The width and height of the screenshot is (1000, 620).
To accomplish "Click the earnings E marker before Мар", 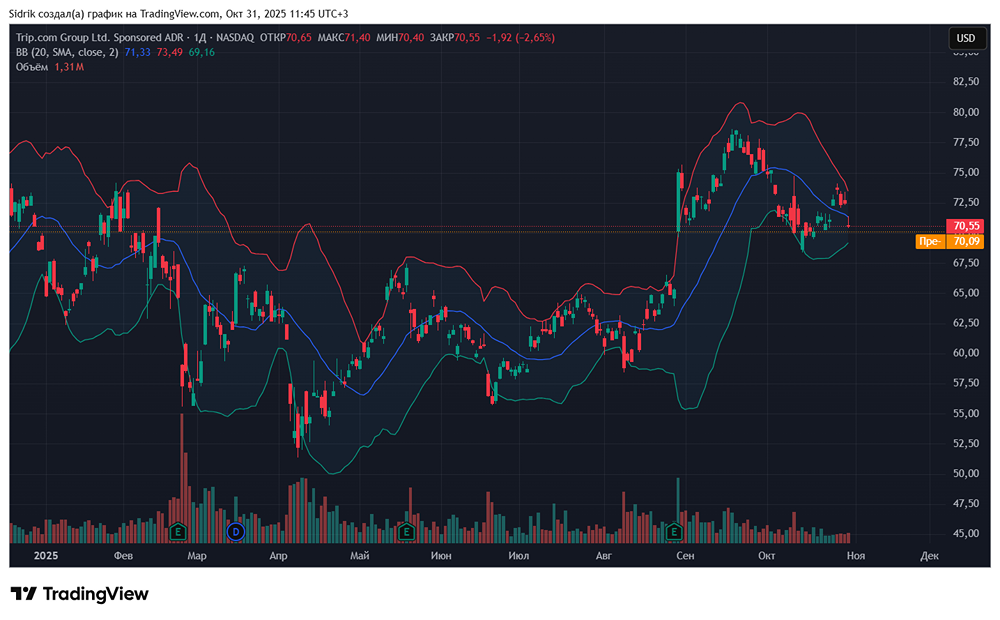I will point(179,531).
